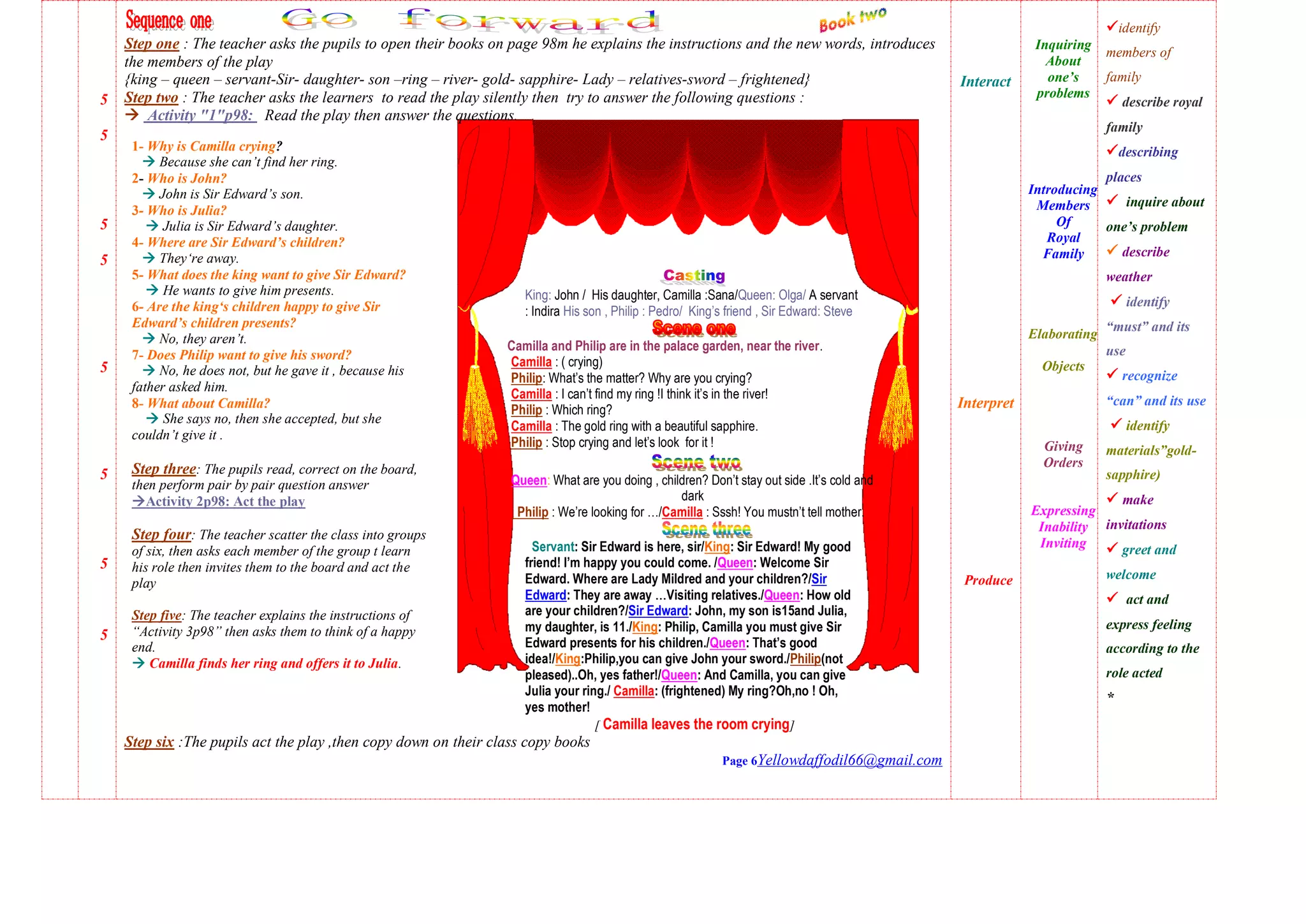Click checkmark next to describe royal family

coord(1112,100)
